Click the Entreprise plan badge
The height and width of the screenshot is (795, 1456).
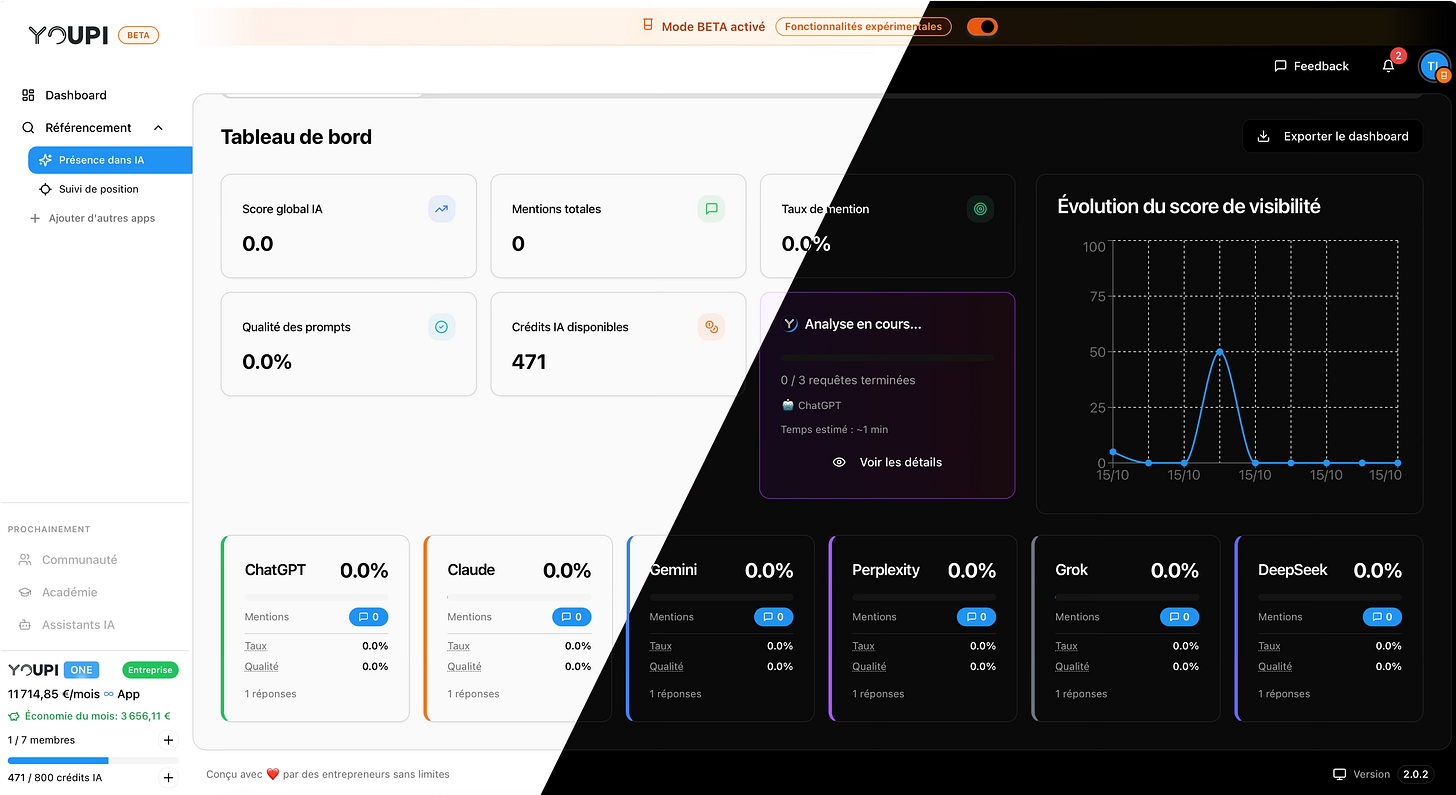[150, 670]
